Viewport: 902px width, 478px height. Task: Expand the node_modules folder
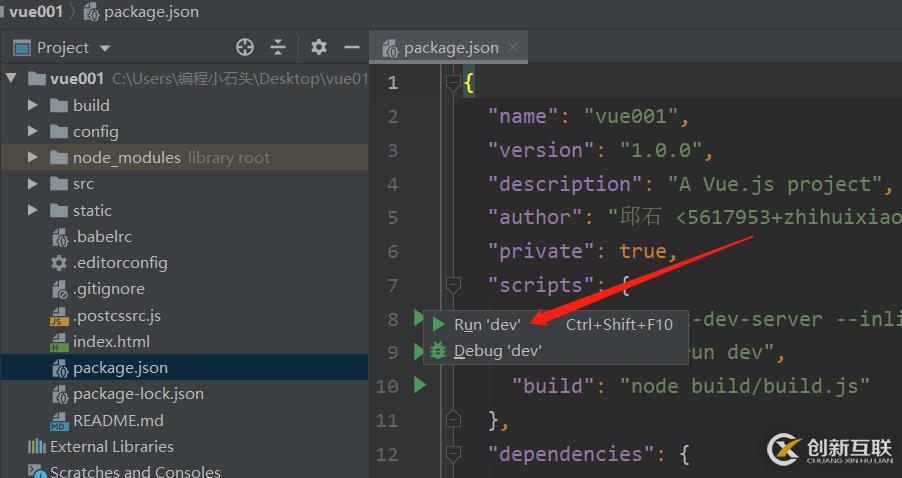pyautogui.click(x=33, y=158)
